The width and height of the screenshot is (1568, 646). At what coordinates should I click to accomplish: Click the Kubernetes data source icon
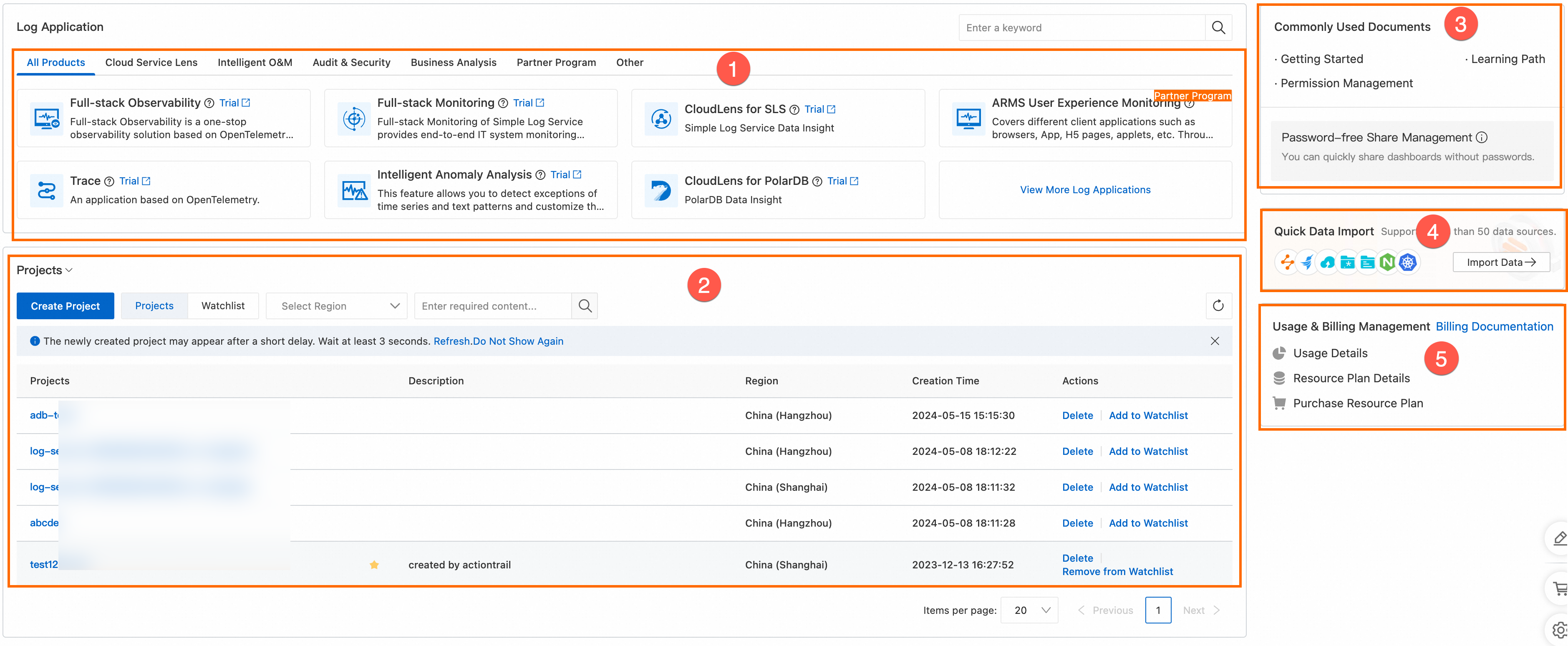[1407, 262]
